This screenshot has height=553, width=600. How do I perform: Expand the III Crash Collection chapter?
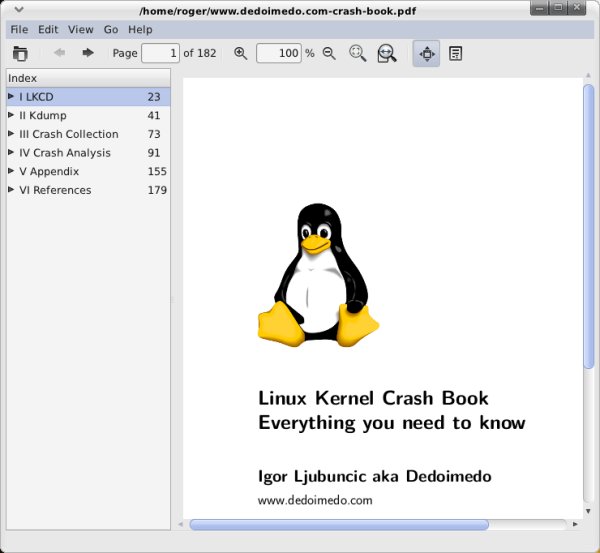(11, 134)
